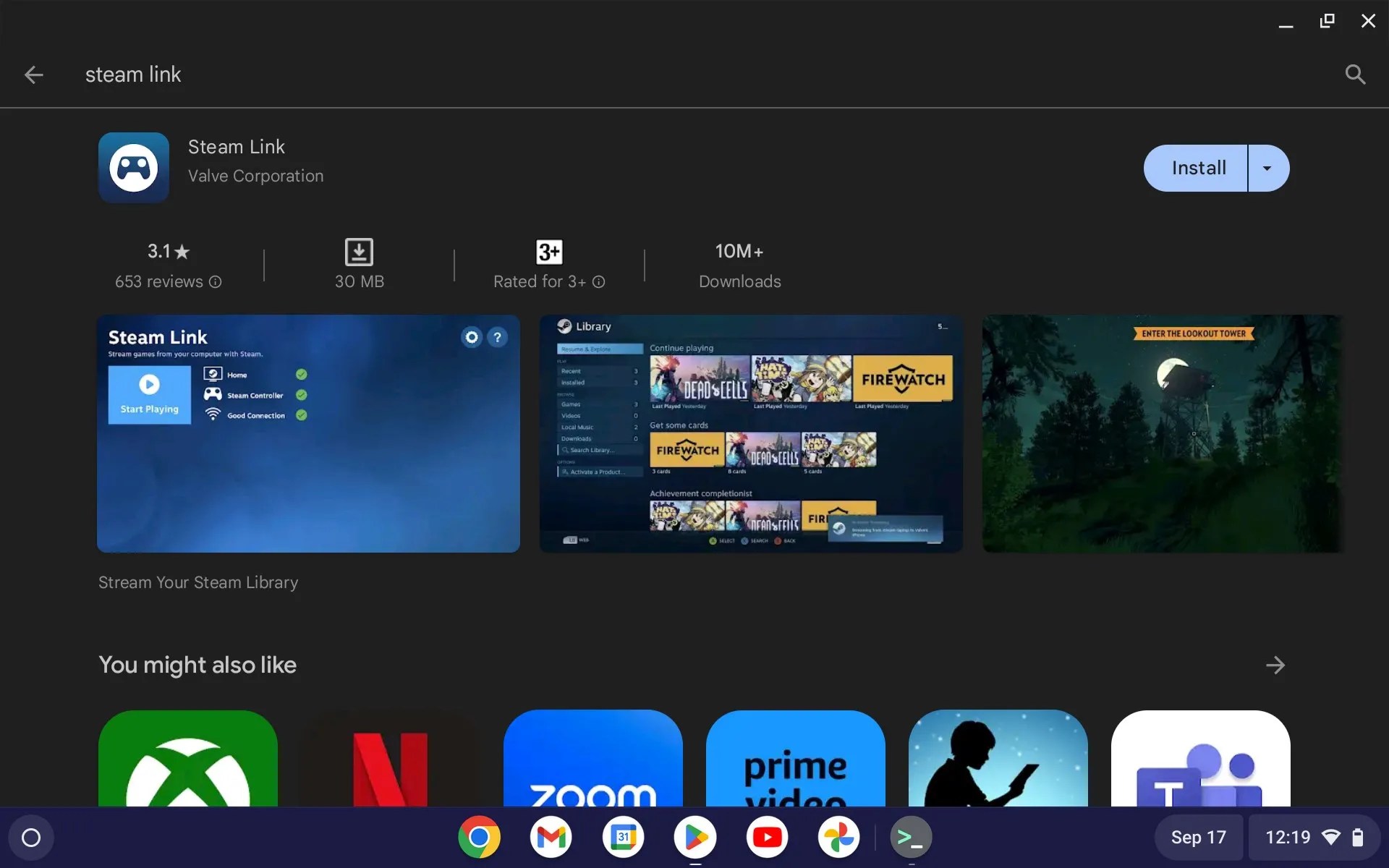The image size is (1389, 868).
Task: Launch Gmail from the shelf
Action: tap(551, 837)
